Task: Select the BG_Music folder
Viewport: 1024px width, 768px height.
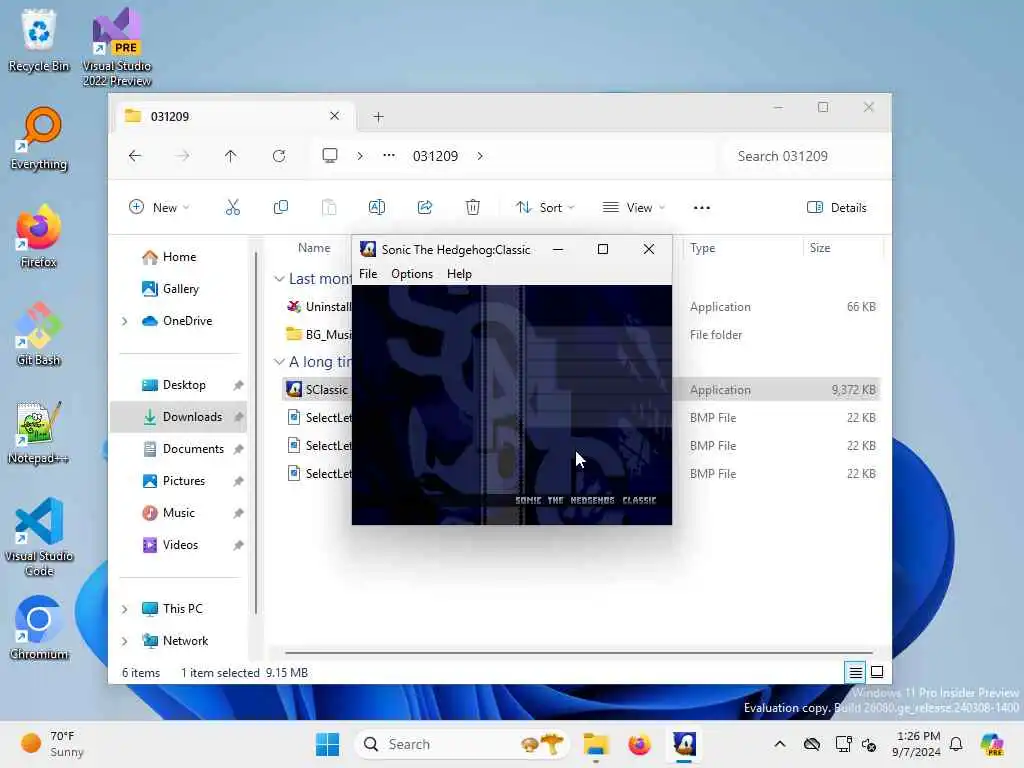Action: click(318, 334)
